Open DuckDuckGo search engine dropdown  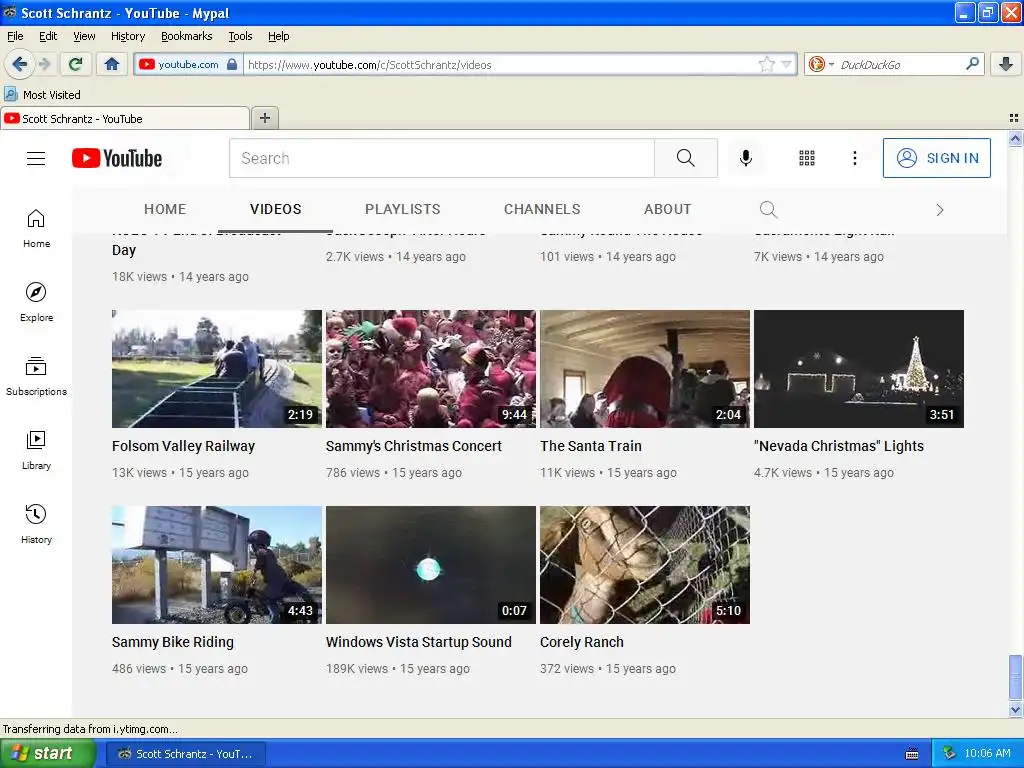(x=831, y=64)
